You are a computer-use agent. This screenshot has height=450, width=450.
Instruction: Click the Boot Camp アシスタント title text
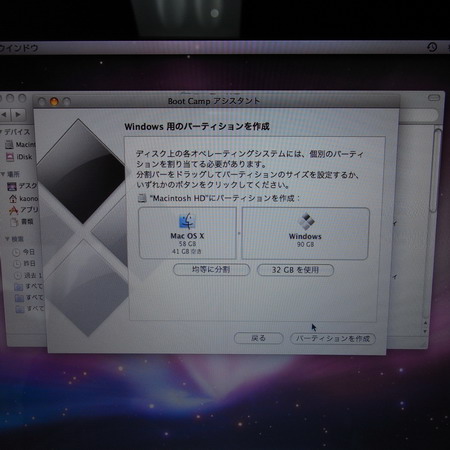[214, 101]
